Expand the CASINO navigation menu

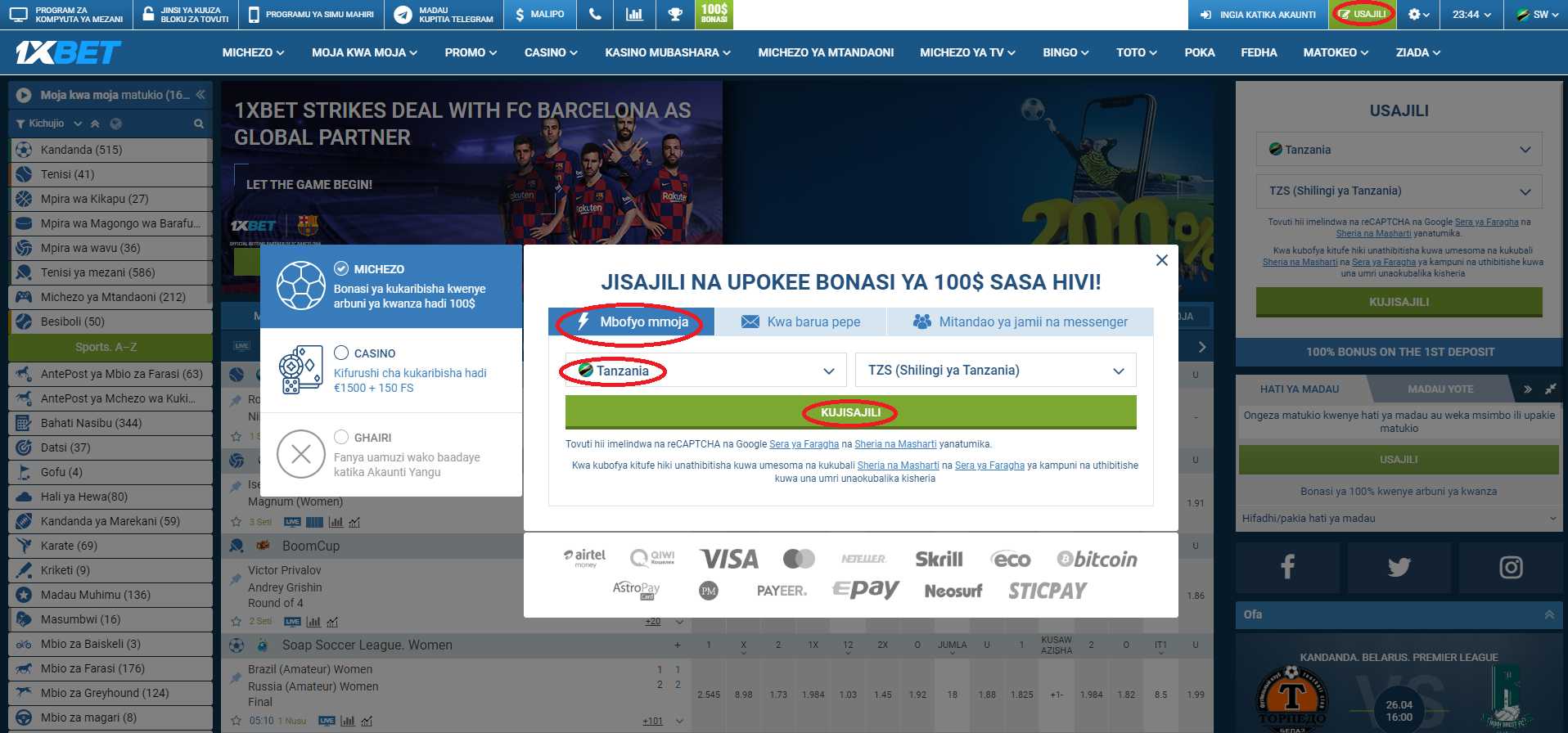click(551, 52)
